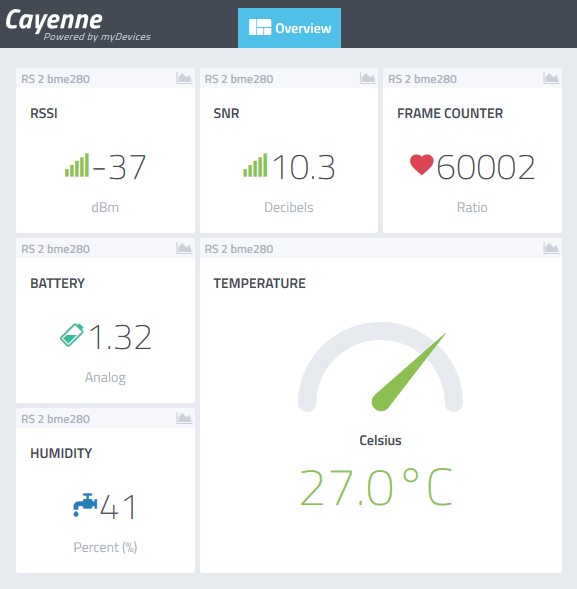Click the RS 2 bme280 label above HUMIDITY

click(55, 419)
